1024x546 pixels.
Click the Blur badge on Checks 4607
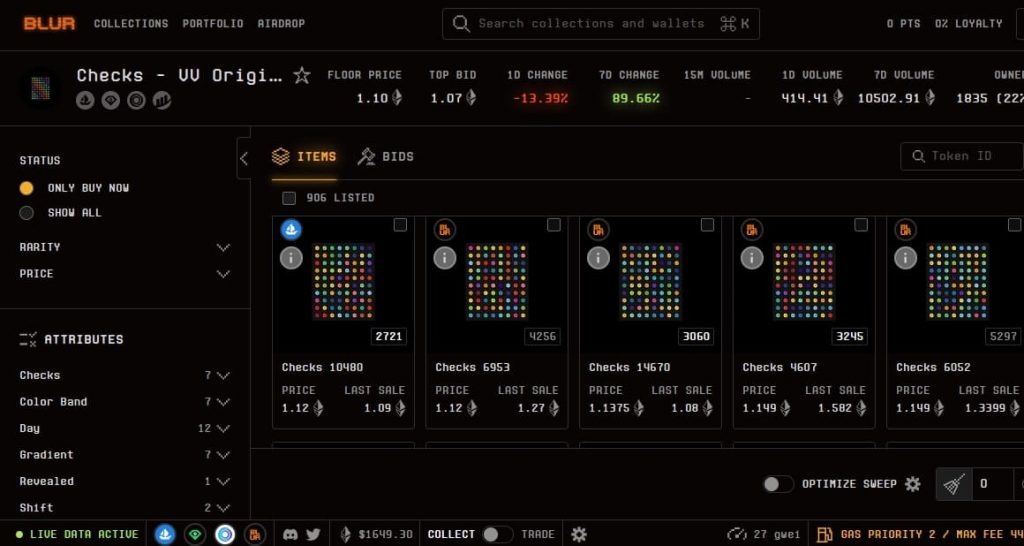click(752, 229)
